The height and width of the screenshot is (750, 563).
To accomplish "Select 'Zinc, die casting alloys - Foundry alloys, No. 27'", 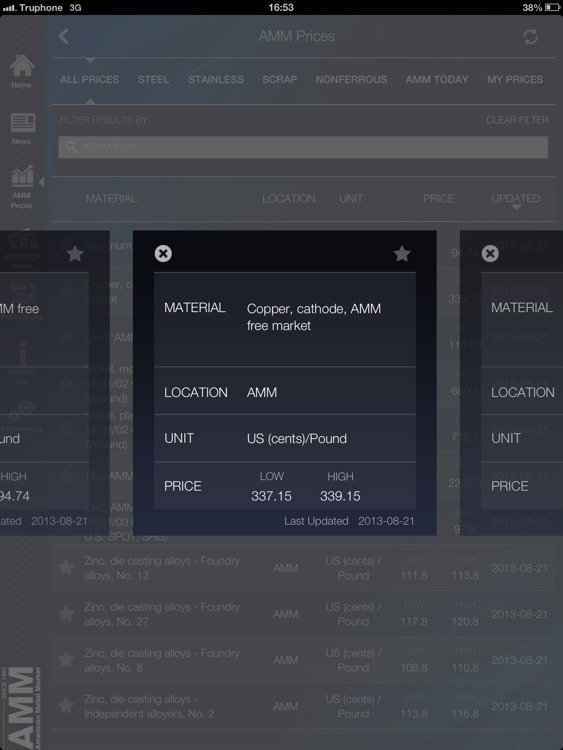I will (162, 614).
